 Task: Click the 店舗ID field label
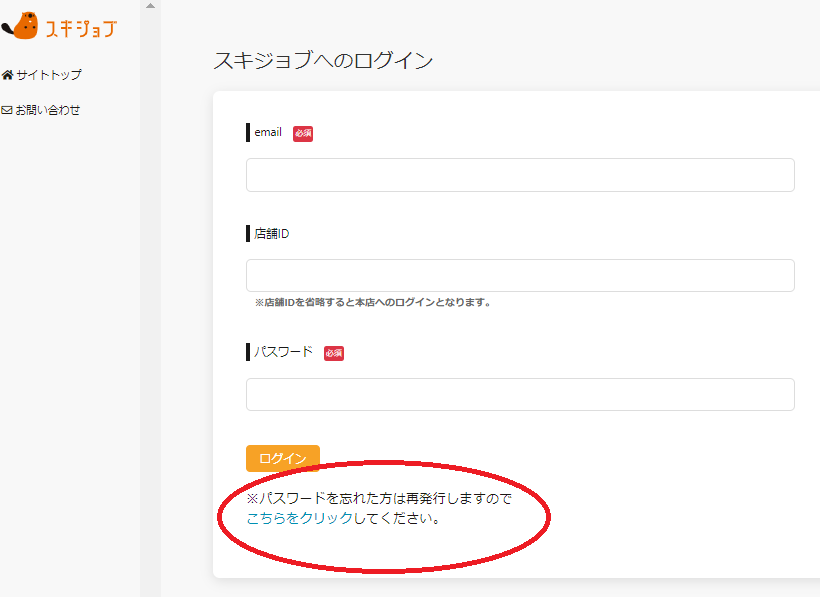coord(272,234)
